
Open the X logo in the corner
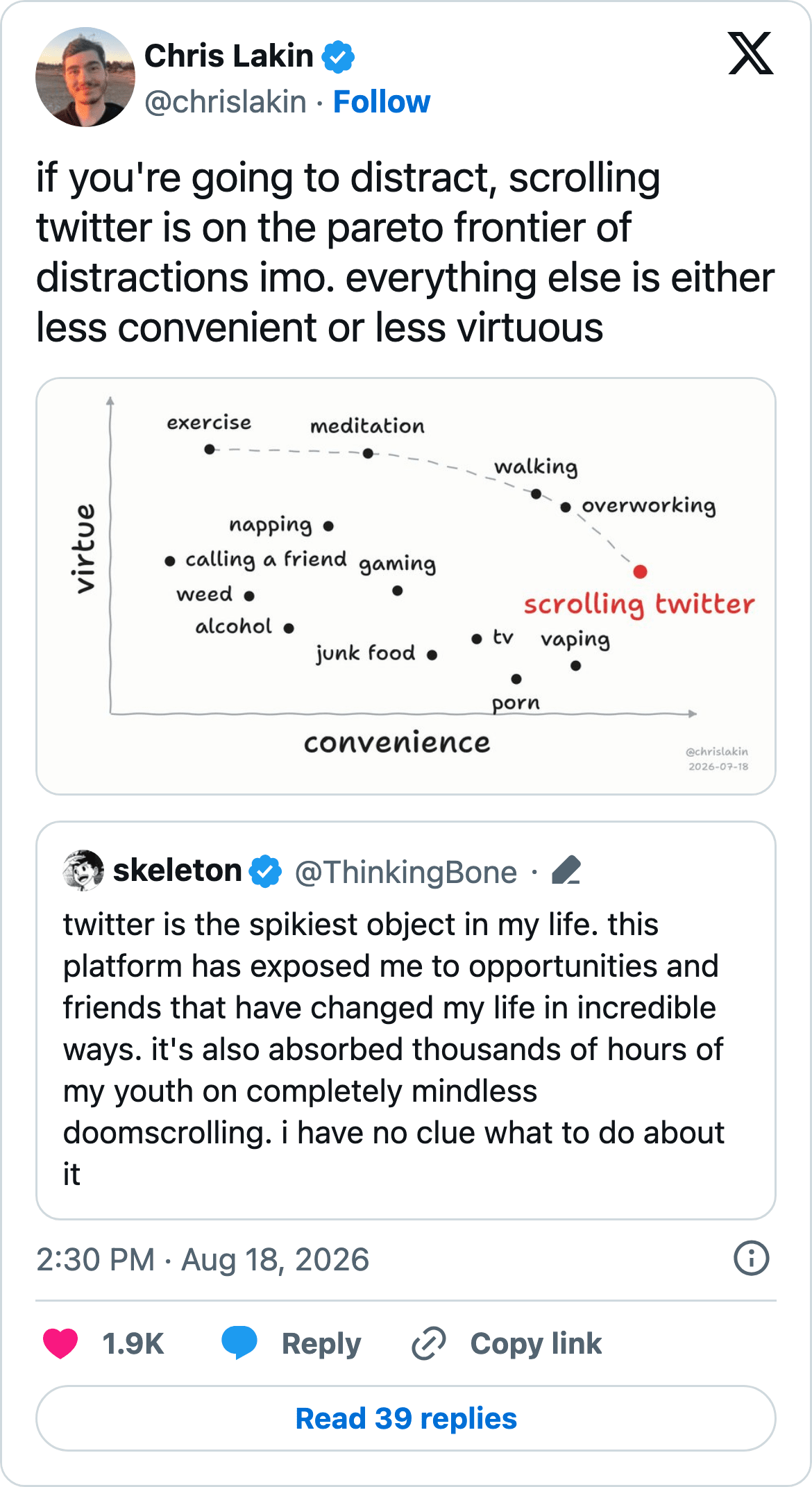[750, 53]
